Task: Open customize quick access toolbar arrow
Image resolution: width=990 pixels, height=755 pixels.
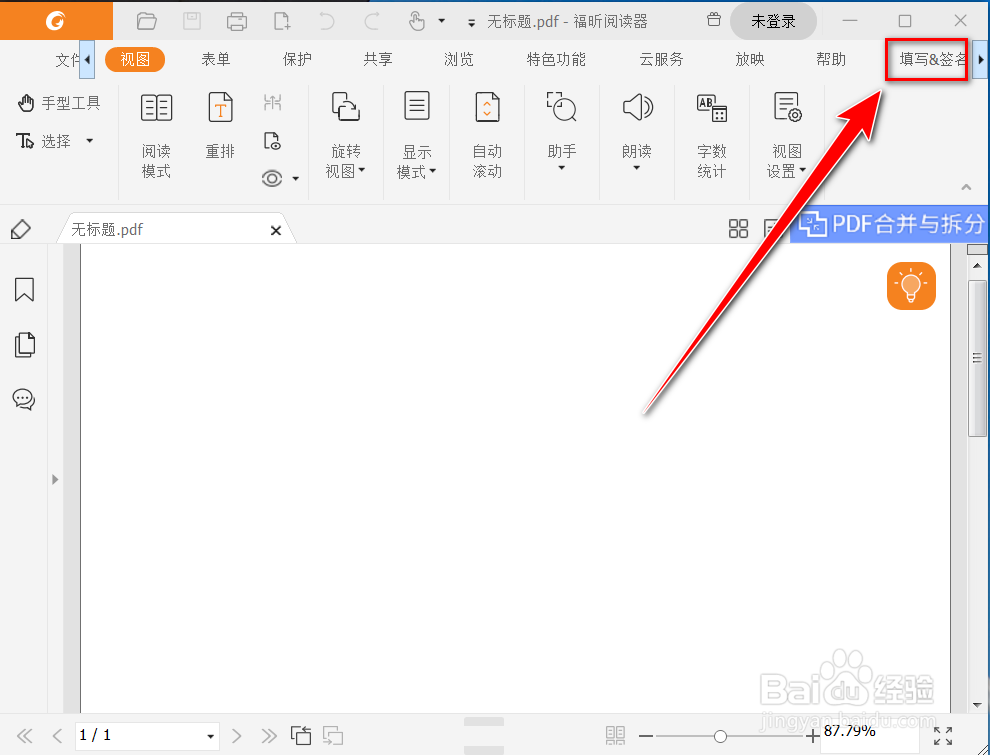Action: pyautogui.click(x=471, y=23)
